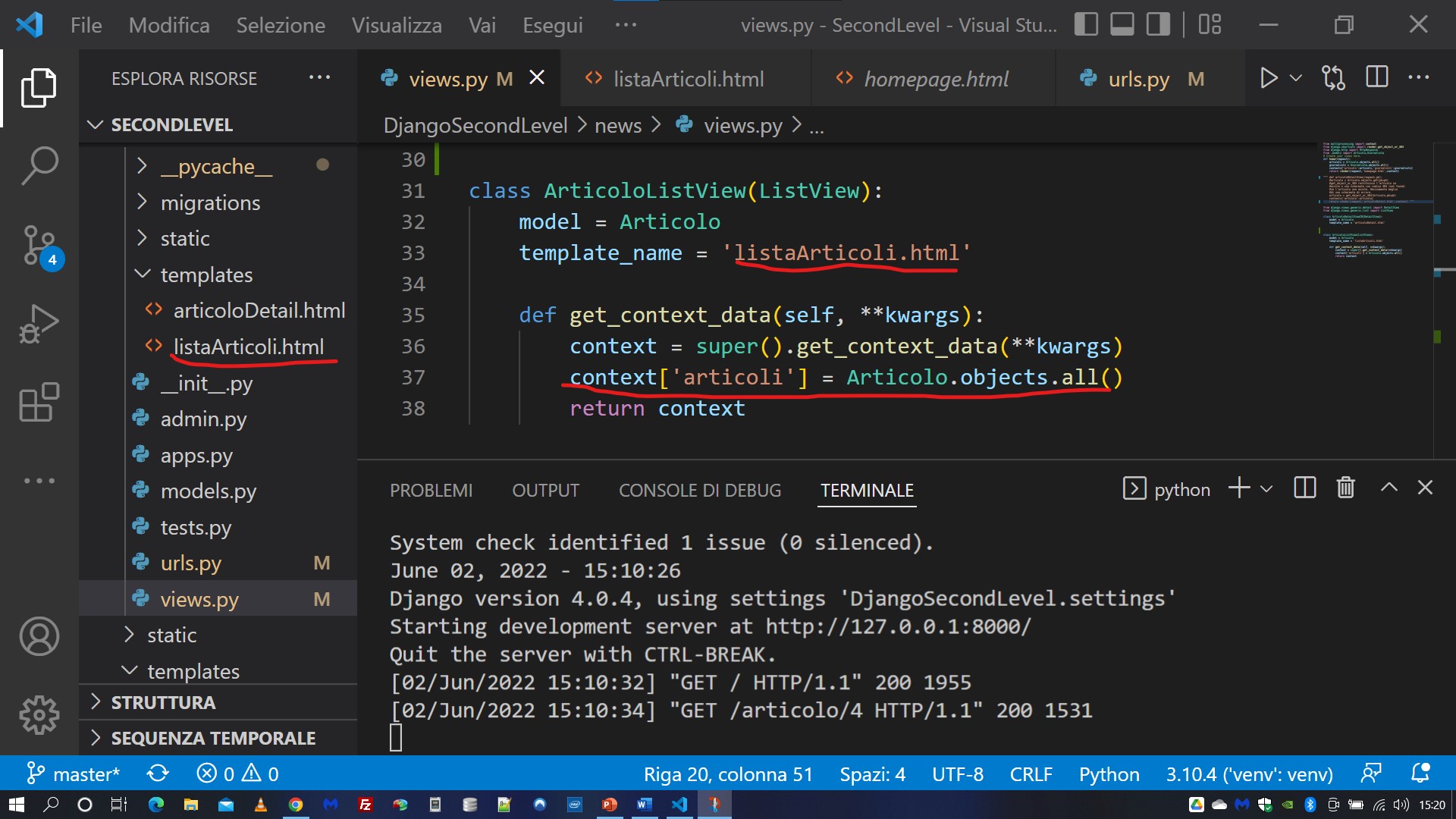The height and width of the screenshot is (819, 1456).
Task: Create a new terminal with plus icon
Action: coord(1239,488)
